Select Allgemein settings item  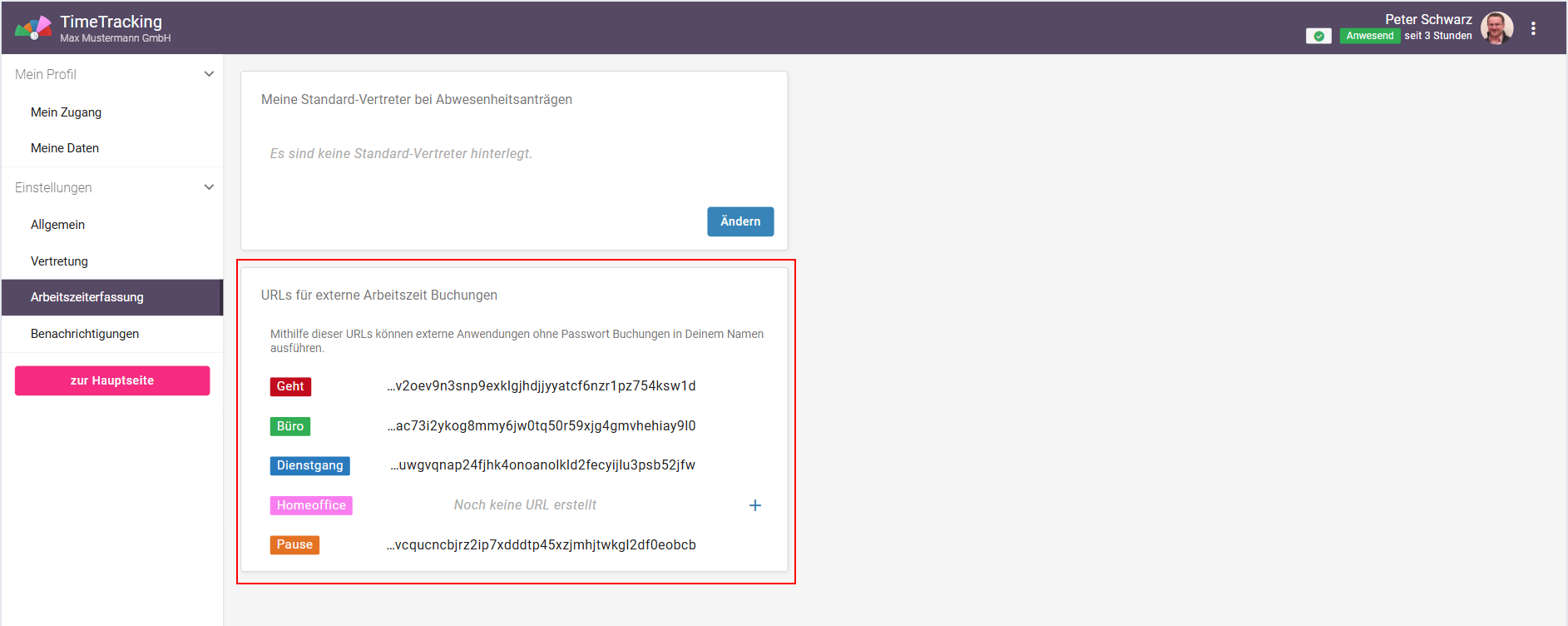click(x=58, y=225)
